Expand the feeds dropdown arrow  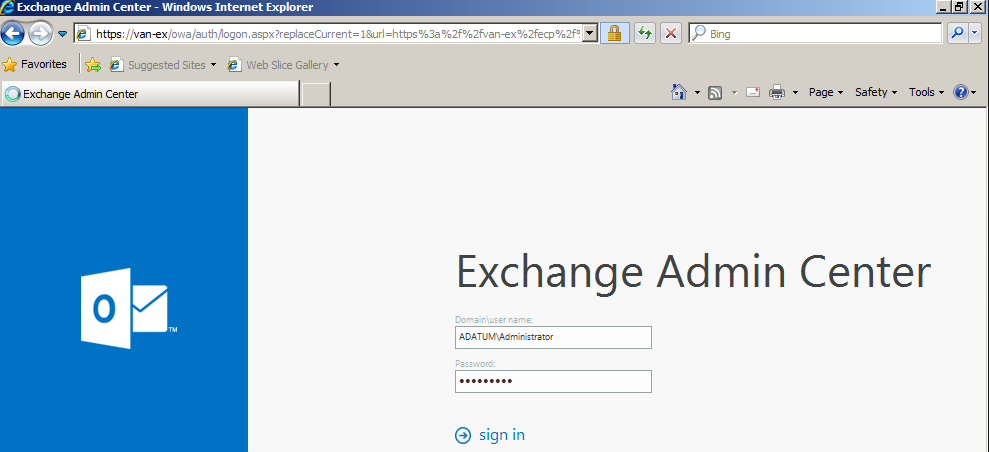[734, 93]
